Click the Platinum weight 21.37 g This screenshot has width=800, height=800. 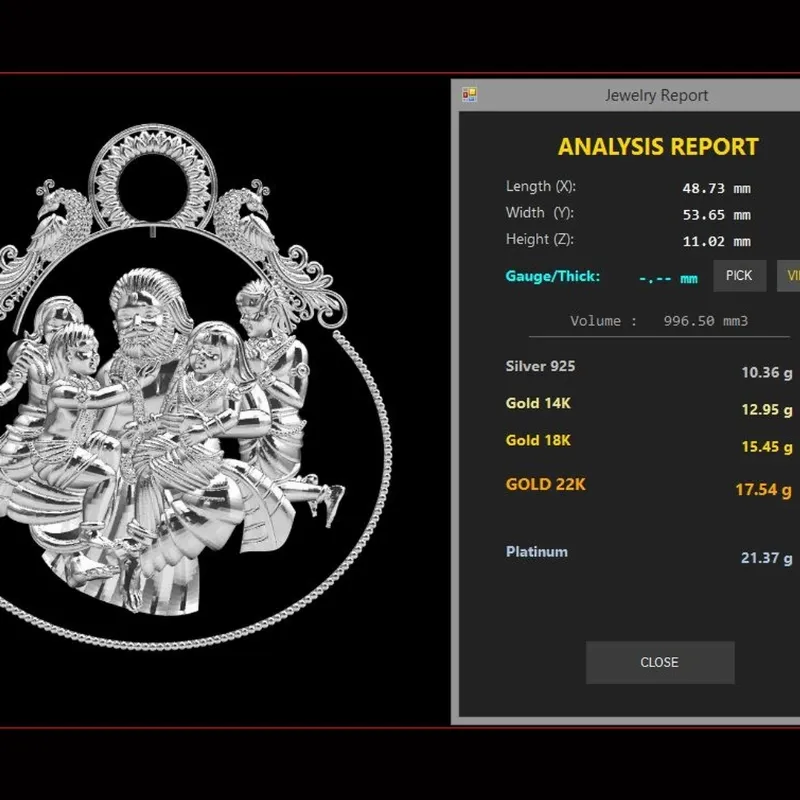766,558
